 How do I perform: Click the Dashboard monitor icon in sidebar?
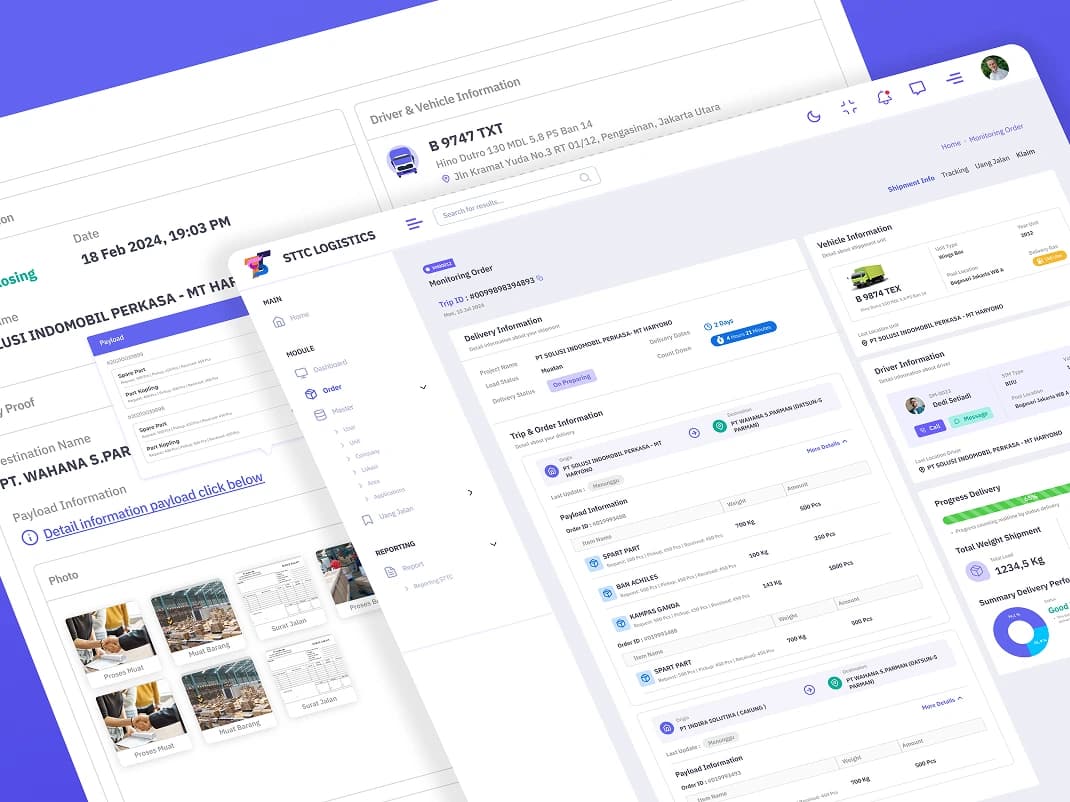point(301,373)
